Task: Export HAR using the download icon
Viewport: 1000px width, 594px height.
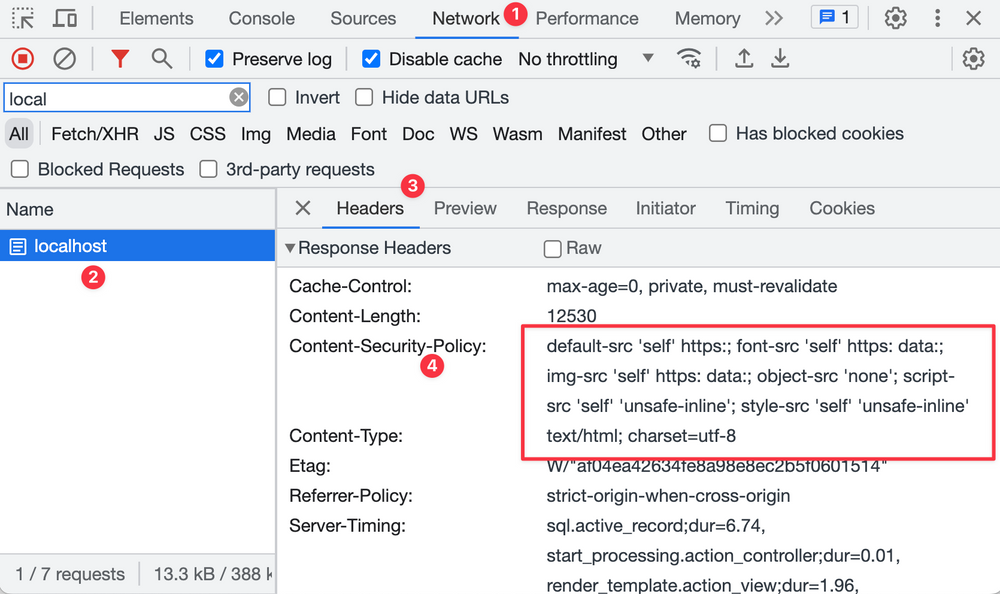Action: point(780,59)
